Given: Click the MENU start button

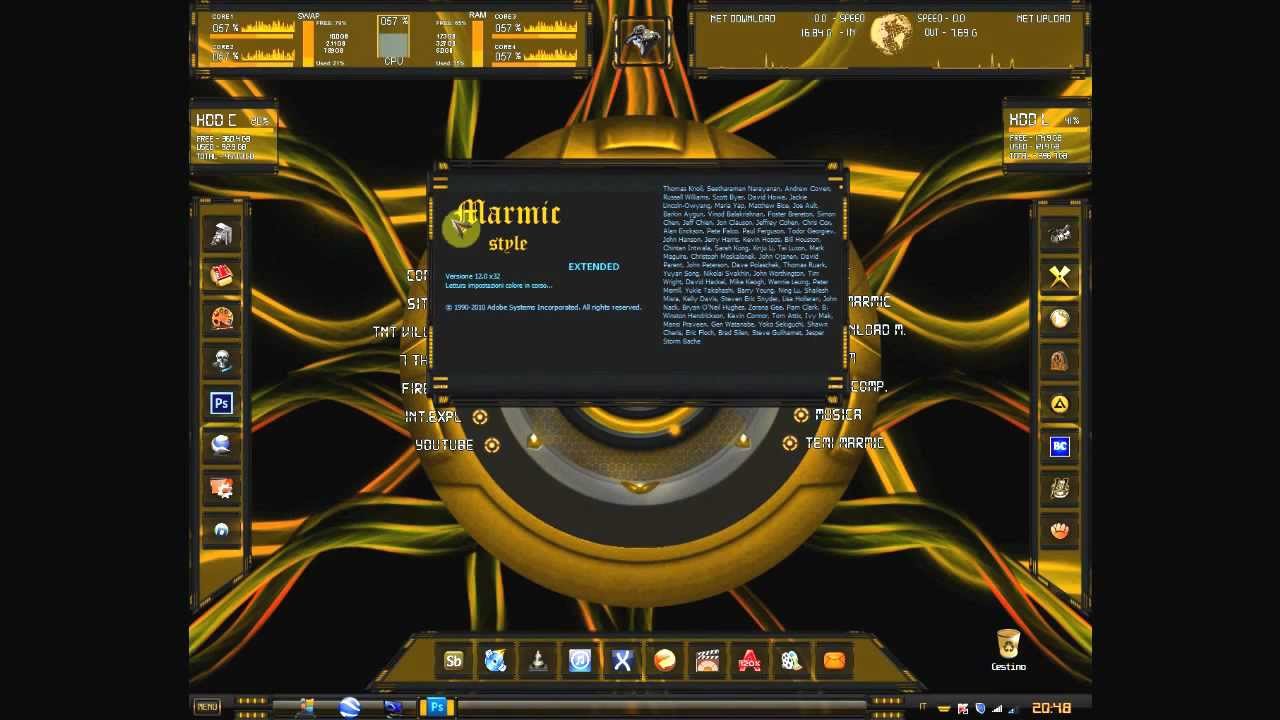Looking at the screenshot, I should tap(207, 707).
